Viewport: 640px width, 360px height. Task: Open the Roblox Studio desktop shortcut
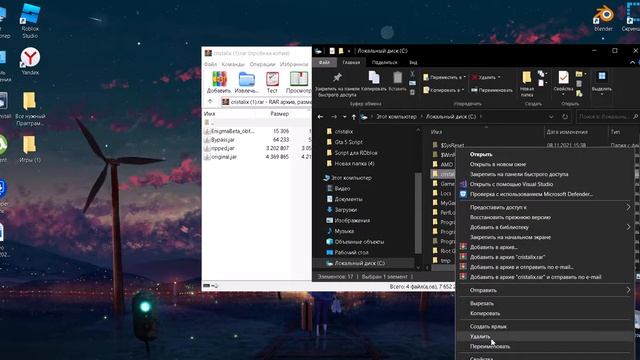[x=30, y=21]
